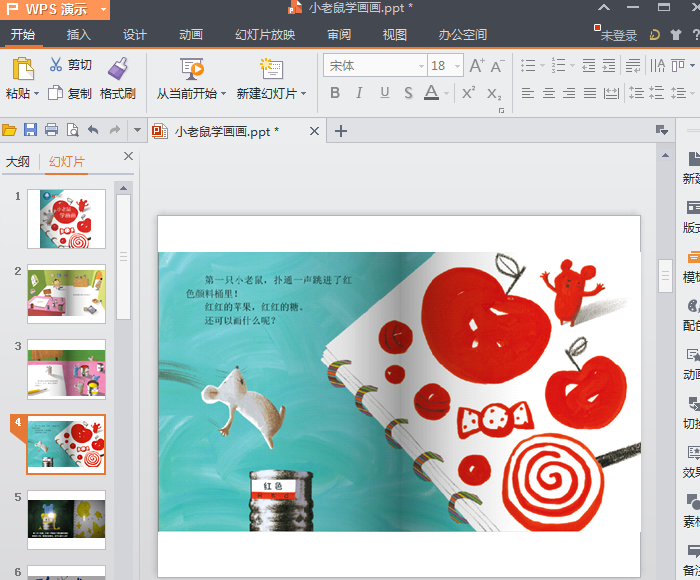Open the 视图 ribbon tab
This screenshot has height=580, width=700.
pos(395,34)
